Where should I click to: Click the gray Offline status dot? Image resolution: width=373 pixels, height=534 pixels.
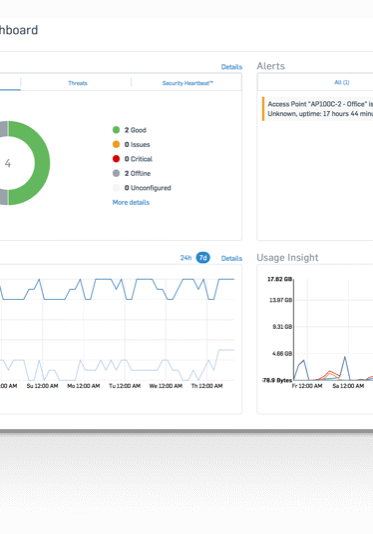click(116, 173)
